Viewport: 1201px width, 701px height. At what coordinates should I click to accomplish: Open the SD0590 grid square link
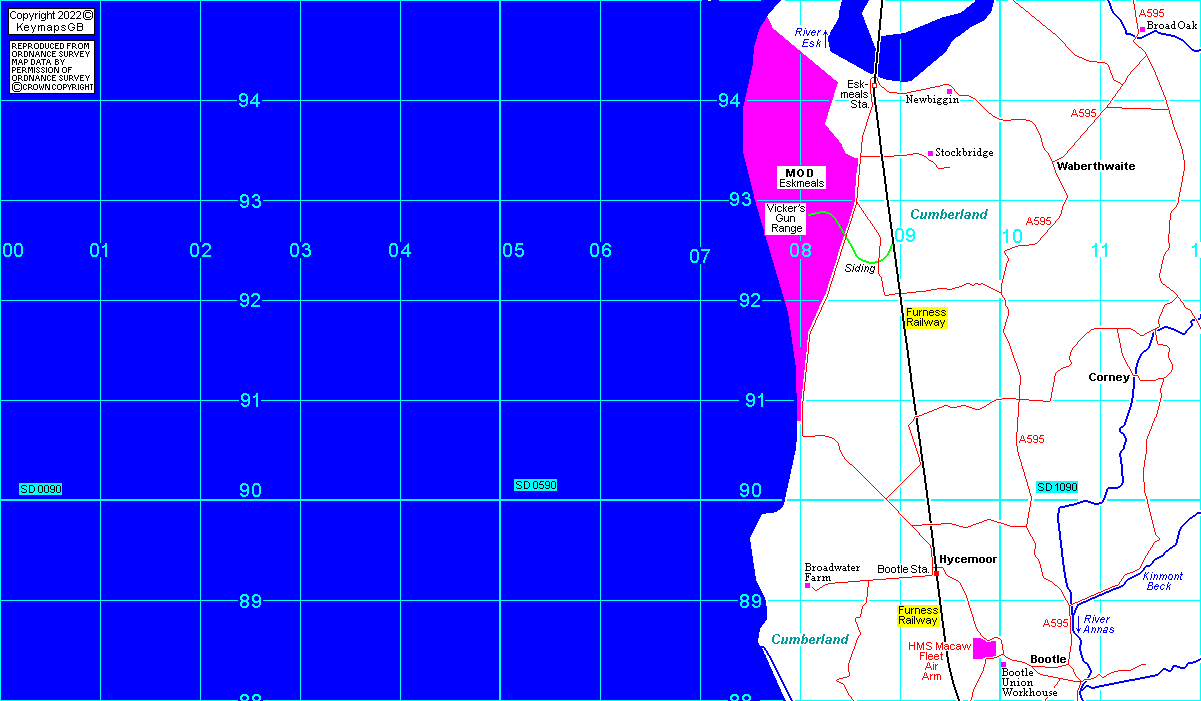(x=536, y=485)
